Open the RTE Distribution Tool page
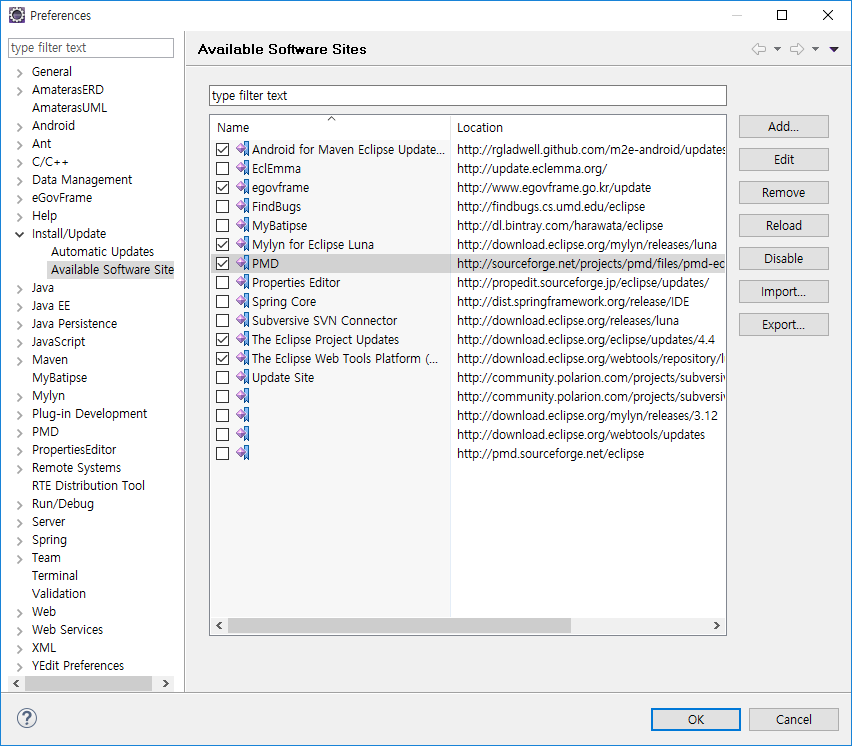852x746 pixels. pyautogui.click(x=88, y=486)
